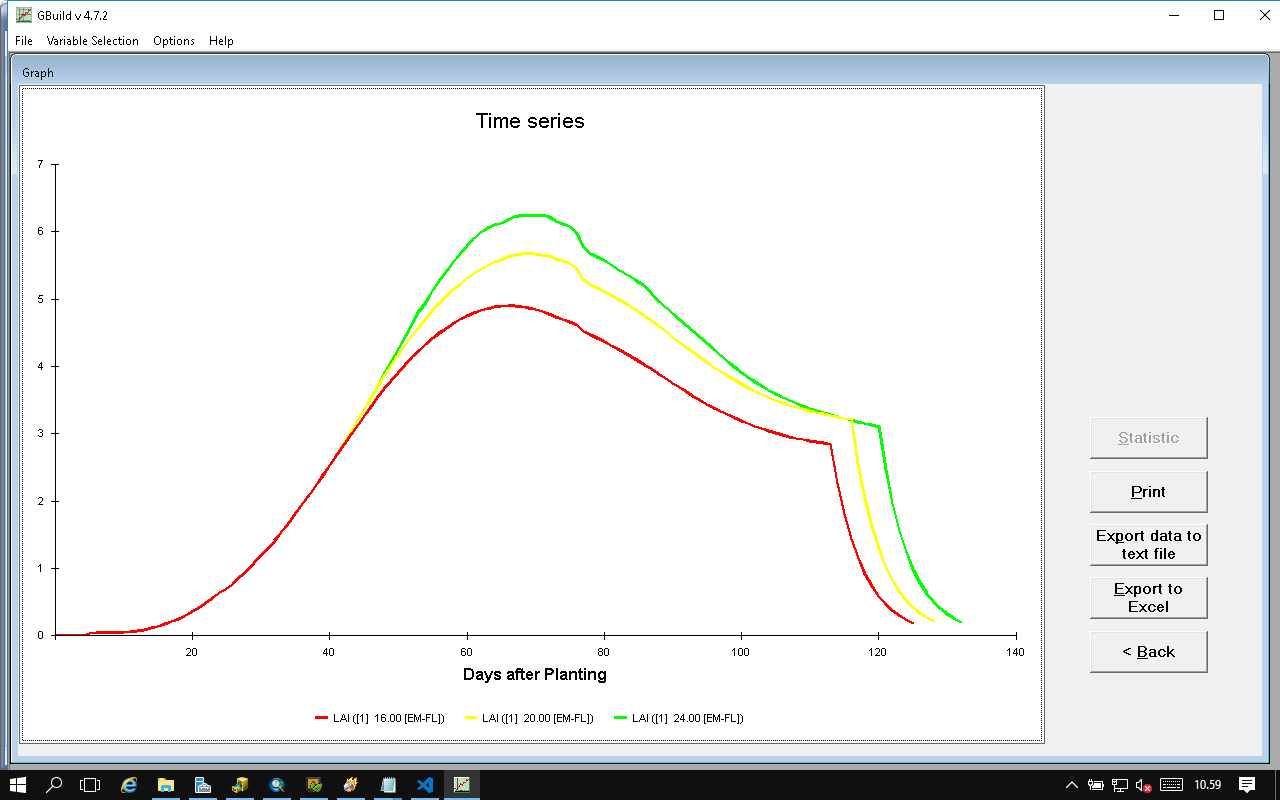Click the muted speaker volume icon
The height and width of the screenshot is (800, 1280).
tap(1144, 785)
